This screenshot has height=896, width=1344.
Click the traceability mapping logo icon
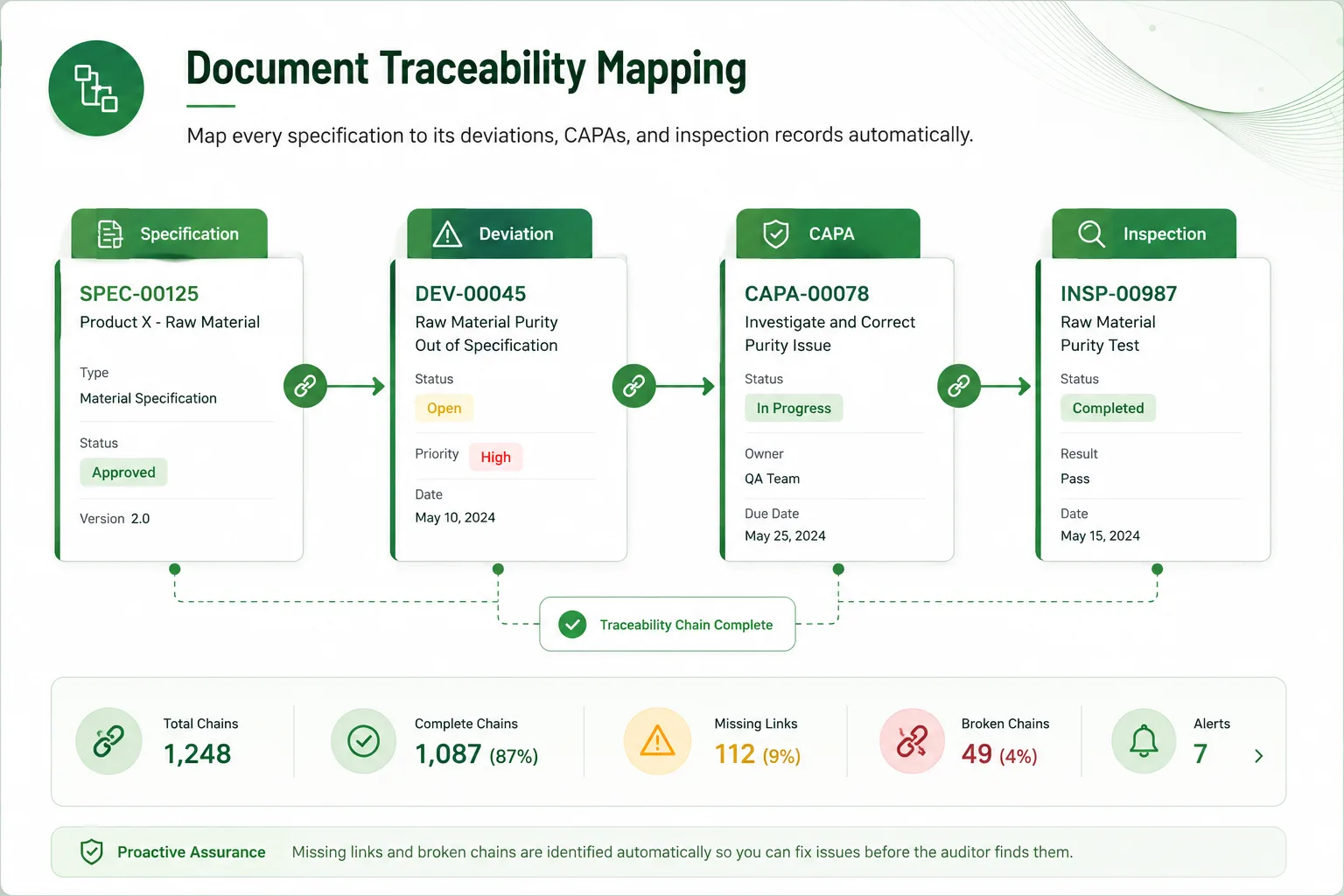pos(96,88)
